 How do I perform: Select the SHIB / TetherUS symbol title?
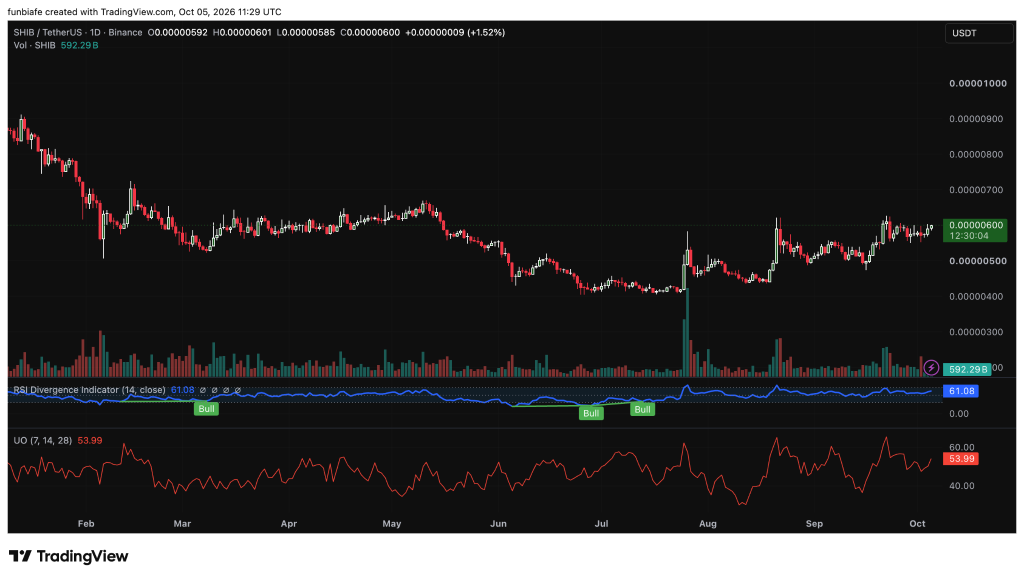click(x=78, y=32)
